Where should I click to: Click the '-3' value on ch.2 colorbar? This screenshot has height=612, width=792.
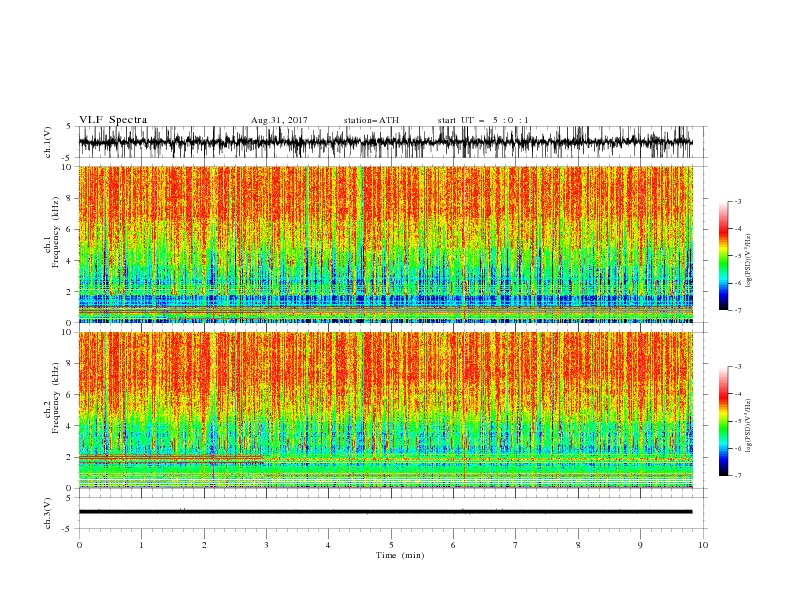click(x=737, y=367)
